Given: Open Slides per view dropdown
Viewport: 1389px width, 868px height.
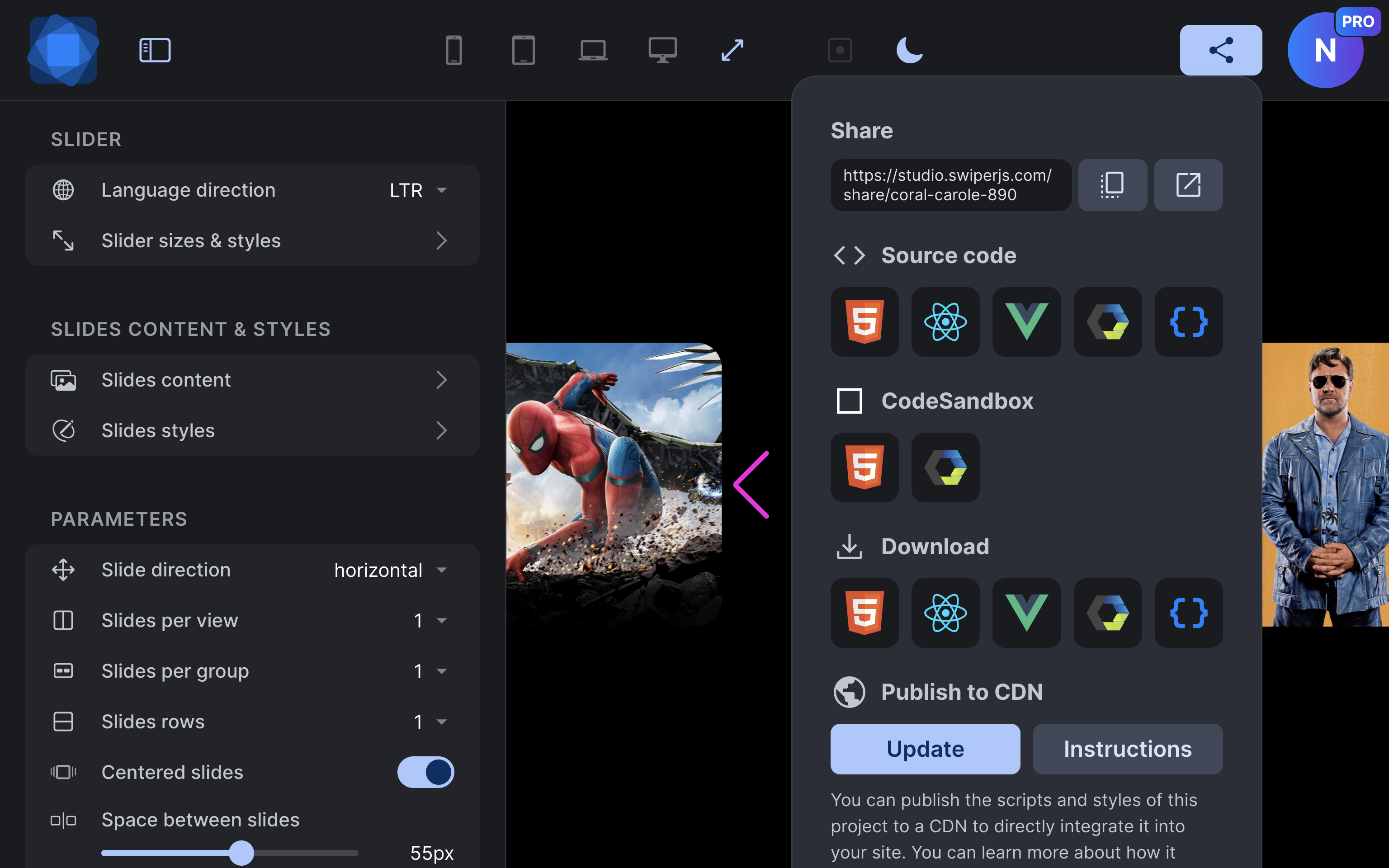Looking at the screenshot, I should pyautogui.click(x=253, y=621).
